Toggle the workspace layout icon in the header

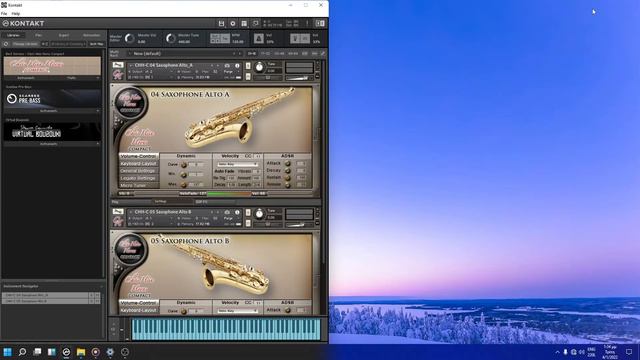pos(244,24)
